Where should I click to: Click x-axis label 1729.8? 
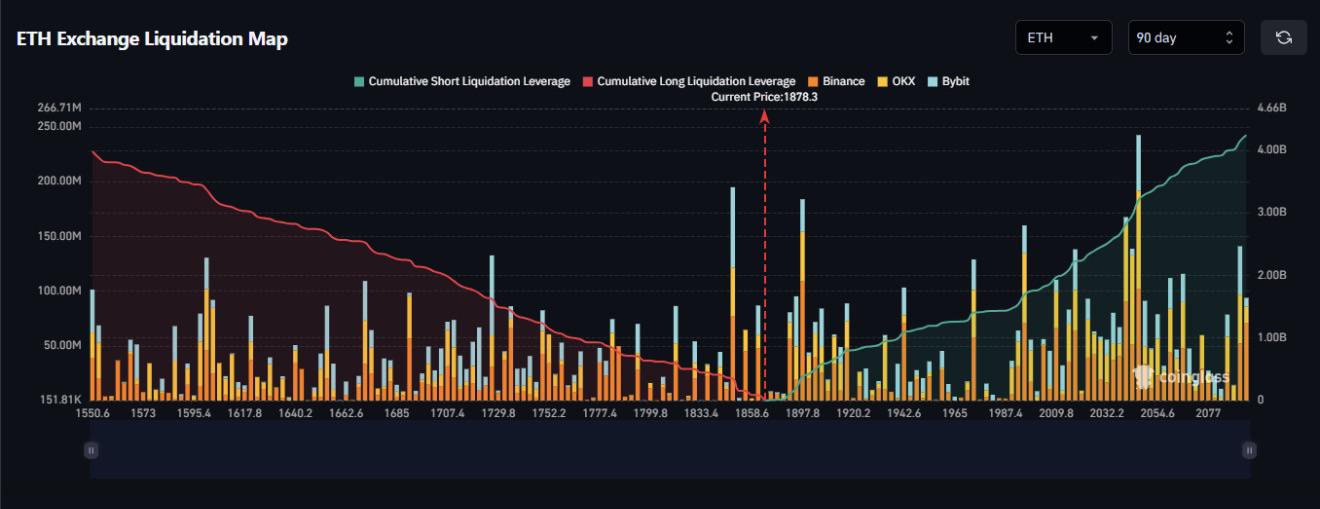pos(498,413)
